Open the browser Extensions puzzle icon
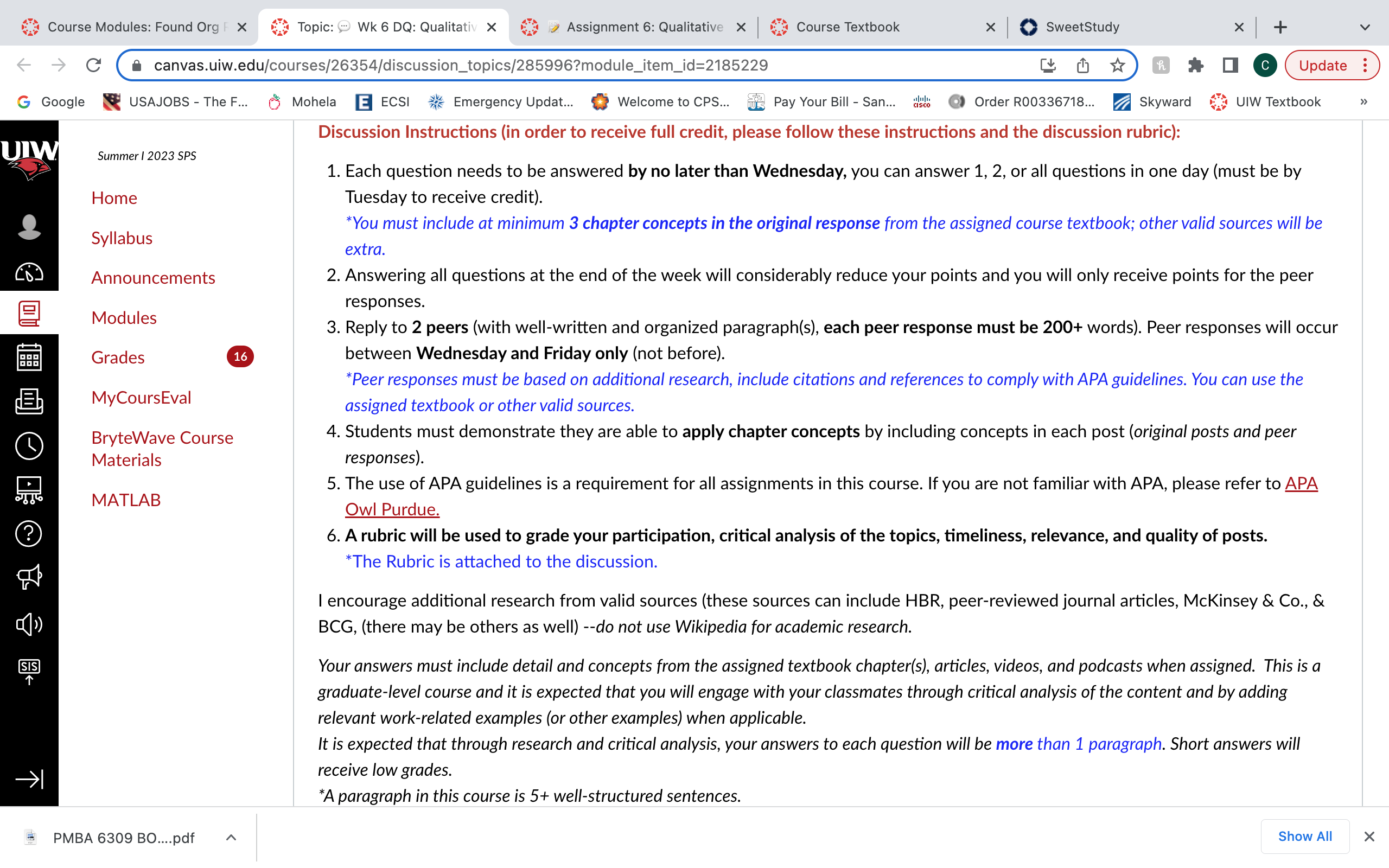The width and height of the screenshot is (1389, 868). [x=1195, y=66]
